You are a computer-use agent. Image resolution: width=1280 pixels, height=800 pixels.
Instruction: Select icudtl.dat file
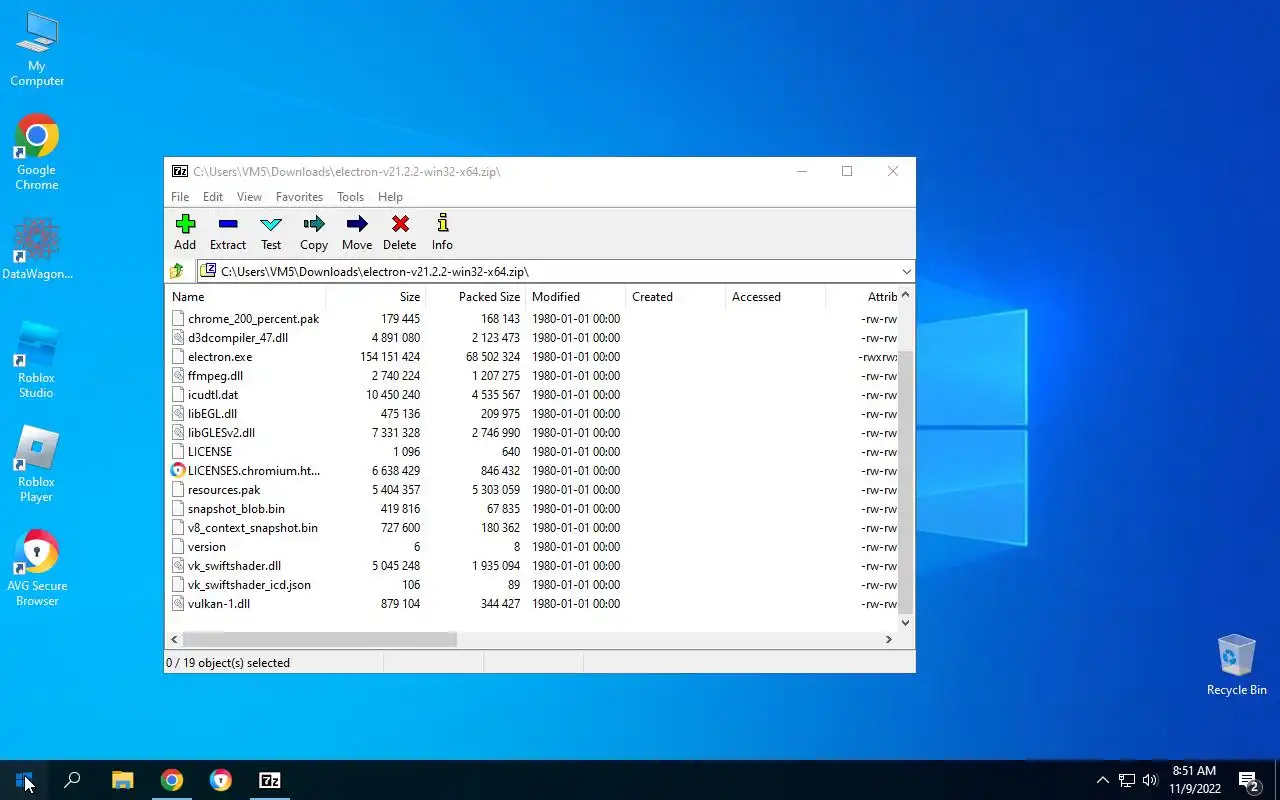click(212, 395)
